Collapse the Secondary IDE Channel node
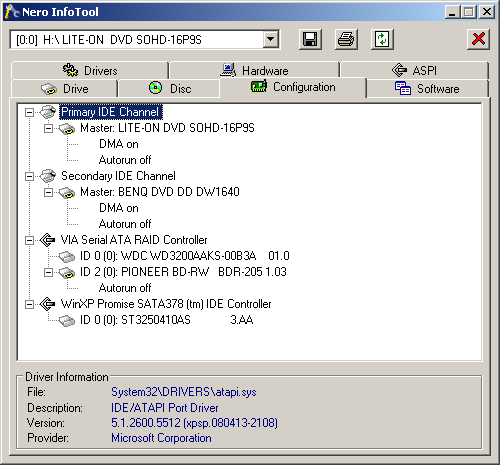Viewport: 500px width, 465px height. [29, 176]
